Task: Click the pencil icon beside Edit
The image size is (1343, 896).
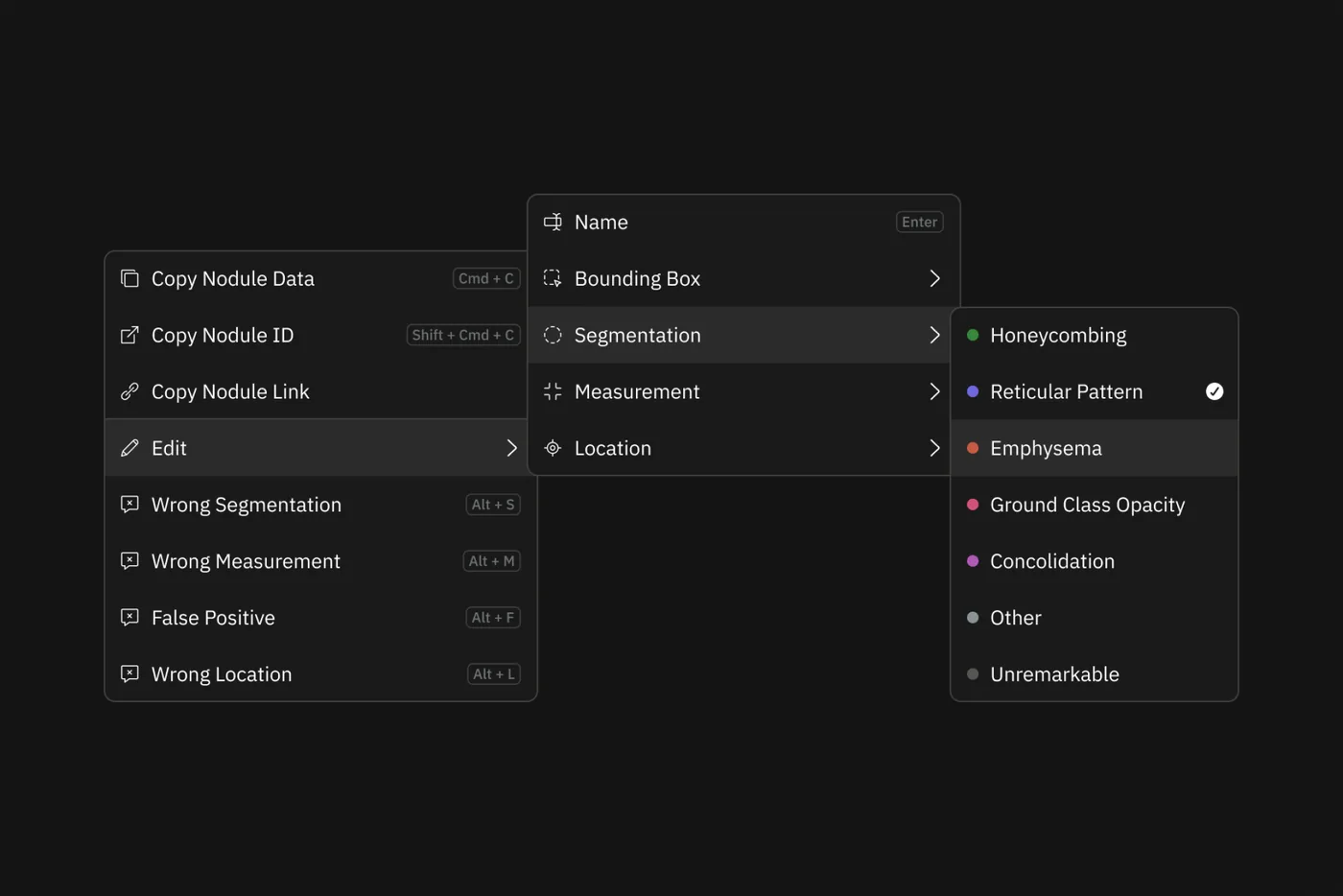Action: (x=130, y=448)
